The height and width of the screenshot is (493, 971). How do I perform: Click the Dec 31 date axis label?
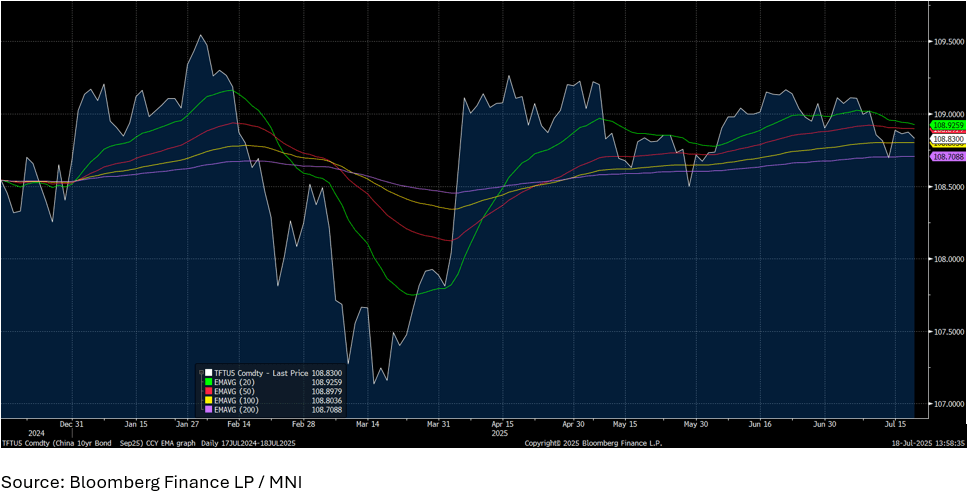(x=71, y=424)
